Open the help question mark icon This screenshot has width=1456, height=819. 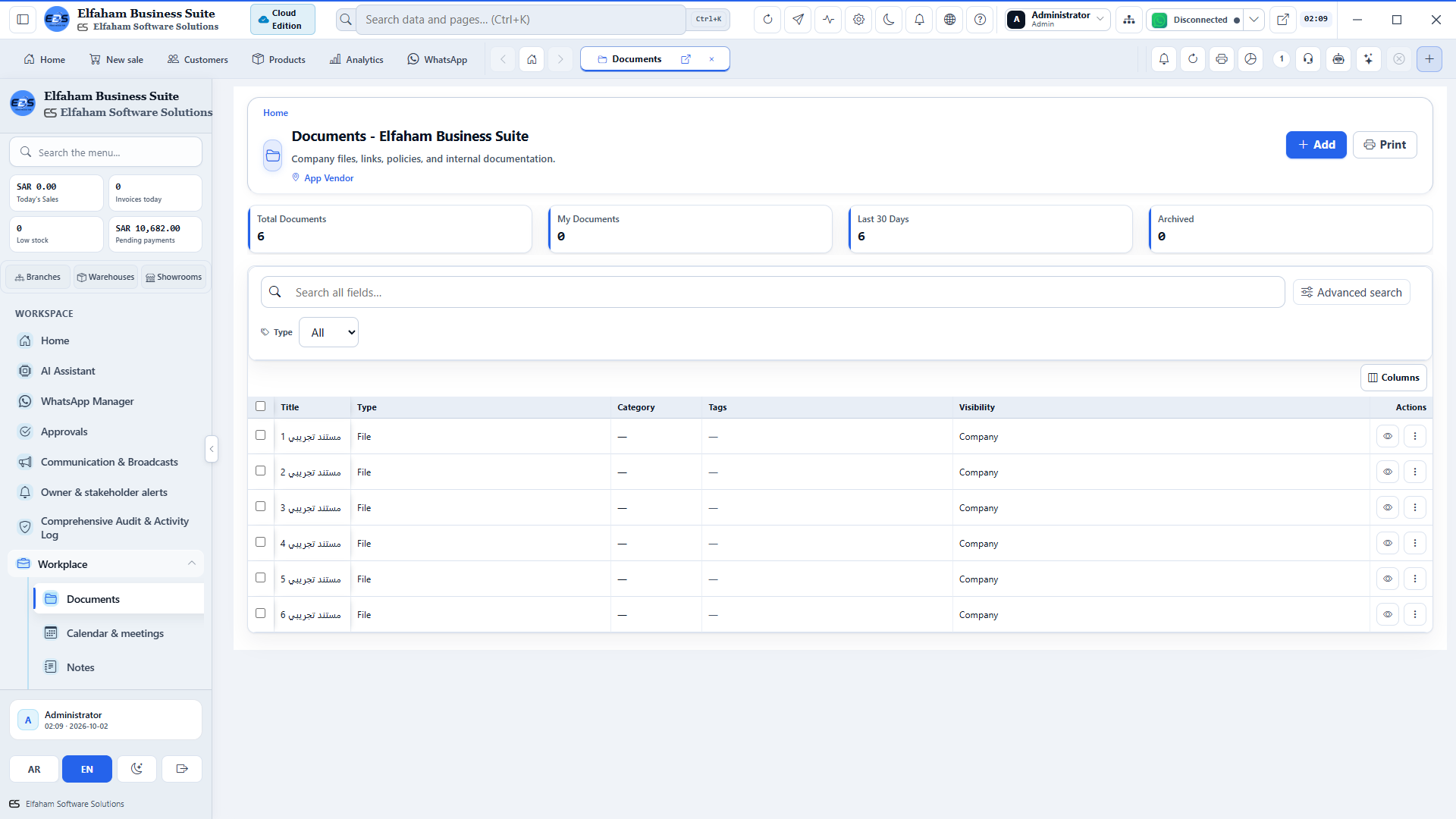[x=980, y=20]
